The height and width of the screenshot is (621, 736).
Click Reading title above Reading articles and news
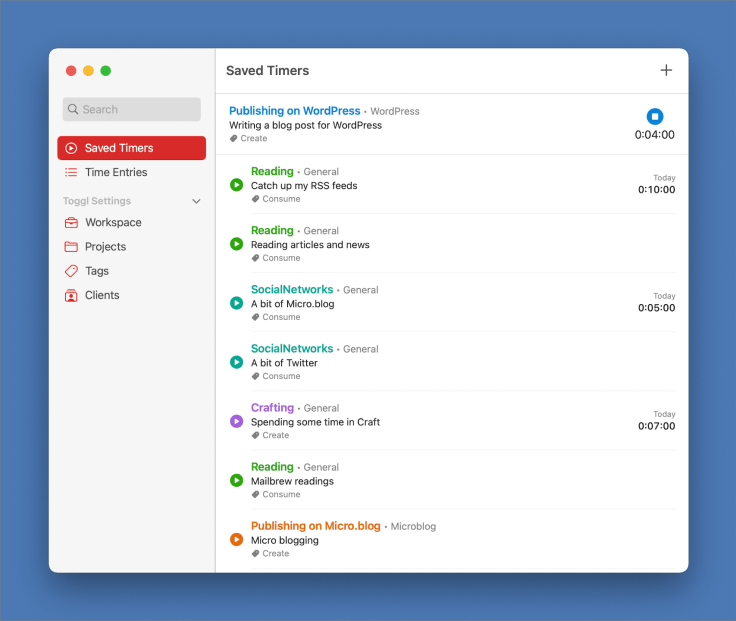272,230
